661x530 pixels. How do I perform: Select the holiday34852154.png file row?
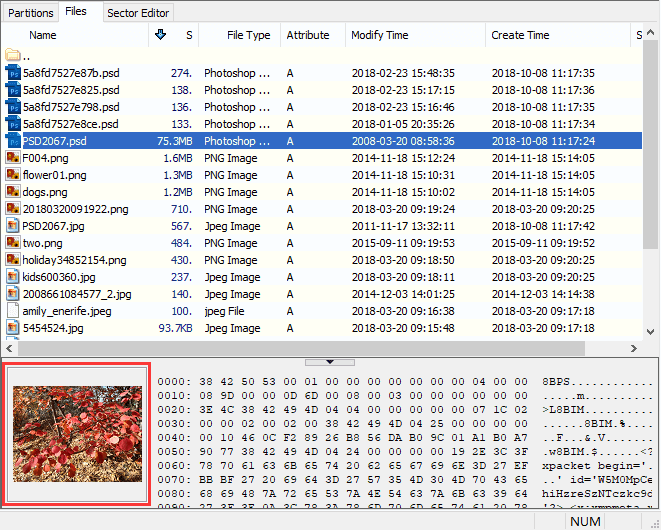pos(74,260)
